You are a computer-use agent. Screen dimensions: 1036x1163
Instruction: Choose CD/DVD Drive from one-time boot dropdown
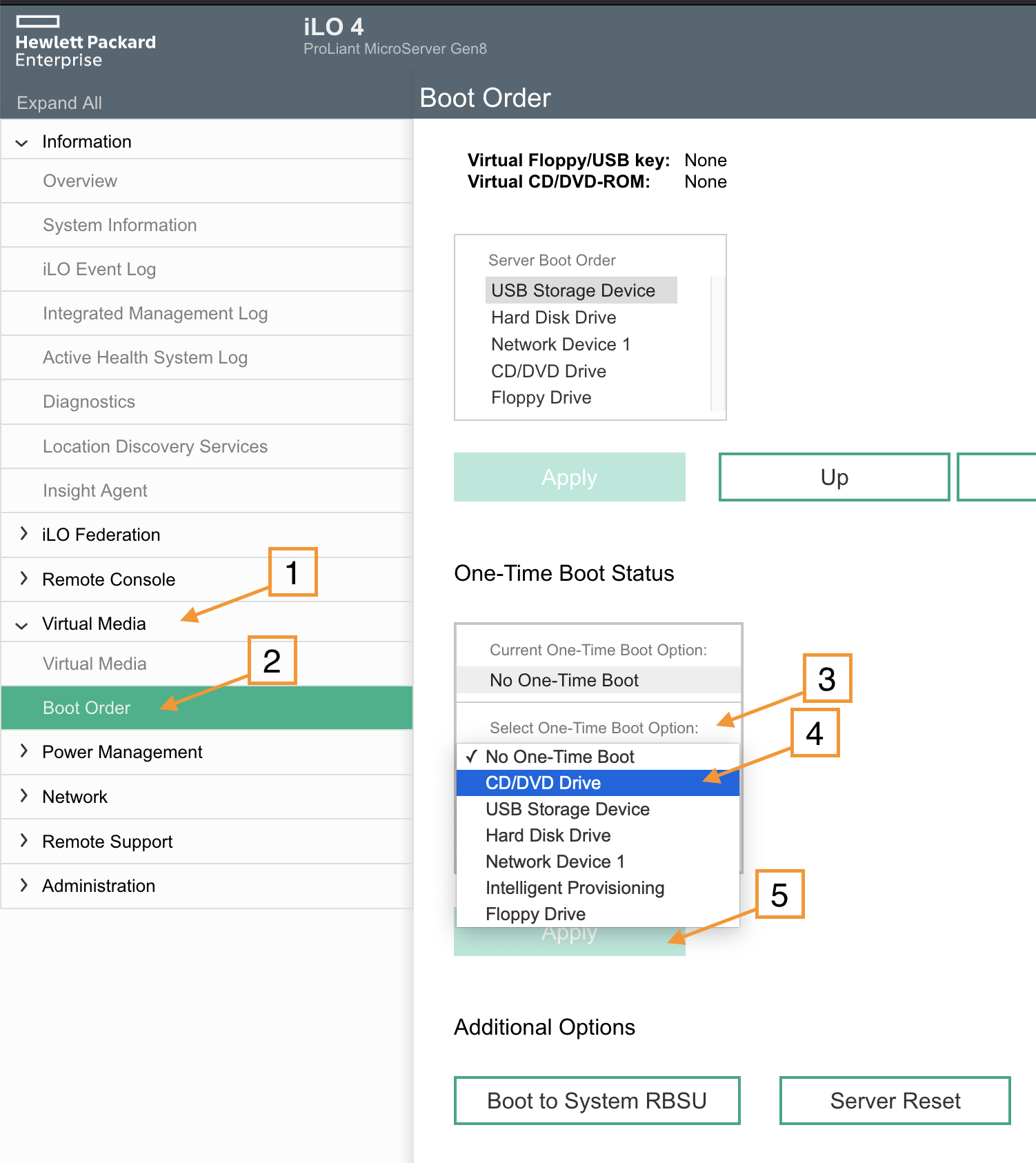click(543, 783)
